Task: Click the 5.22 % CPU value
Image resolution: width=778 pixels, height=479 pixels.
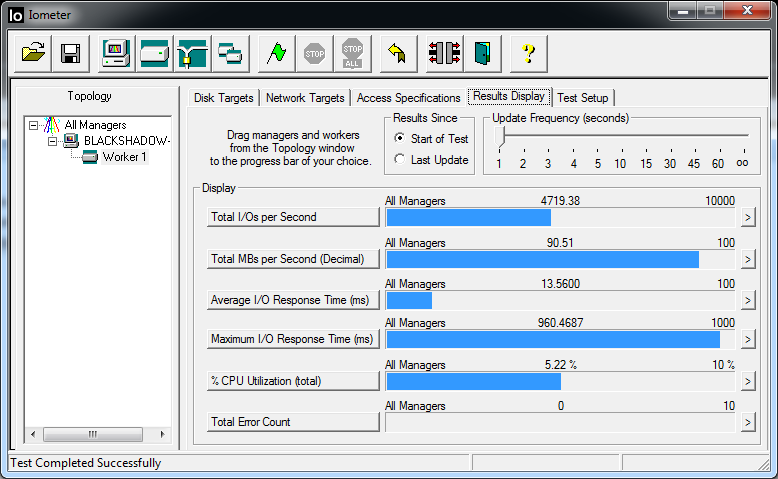Action: tap(561, 365)
